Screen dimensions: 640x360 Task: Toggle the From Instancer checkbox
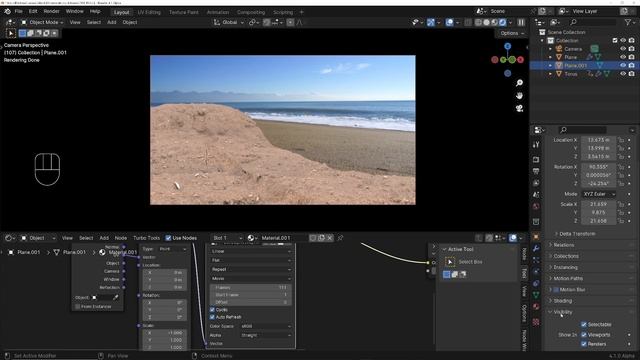pos(78,307)
